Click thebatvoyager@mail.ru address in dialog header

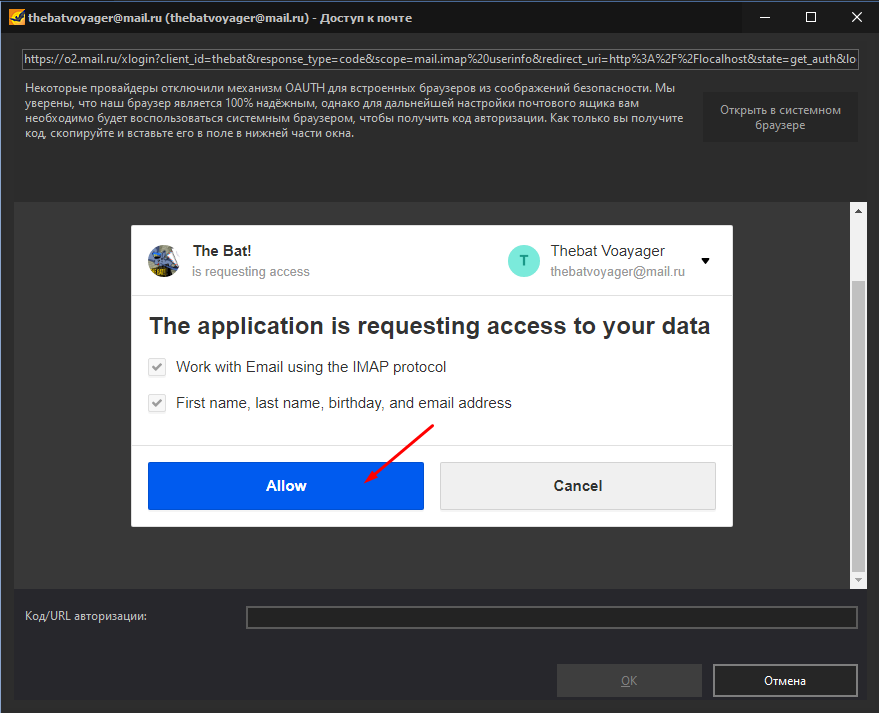coord(618,272)
